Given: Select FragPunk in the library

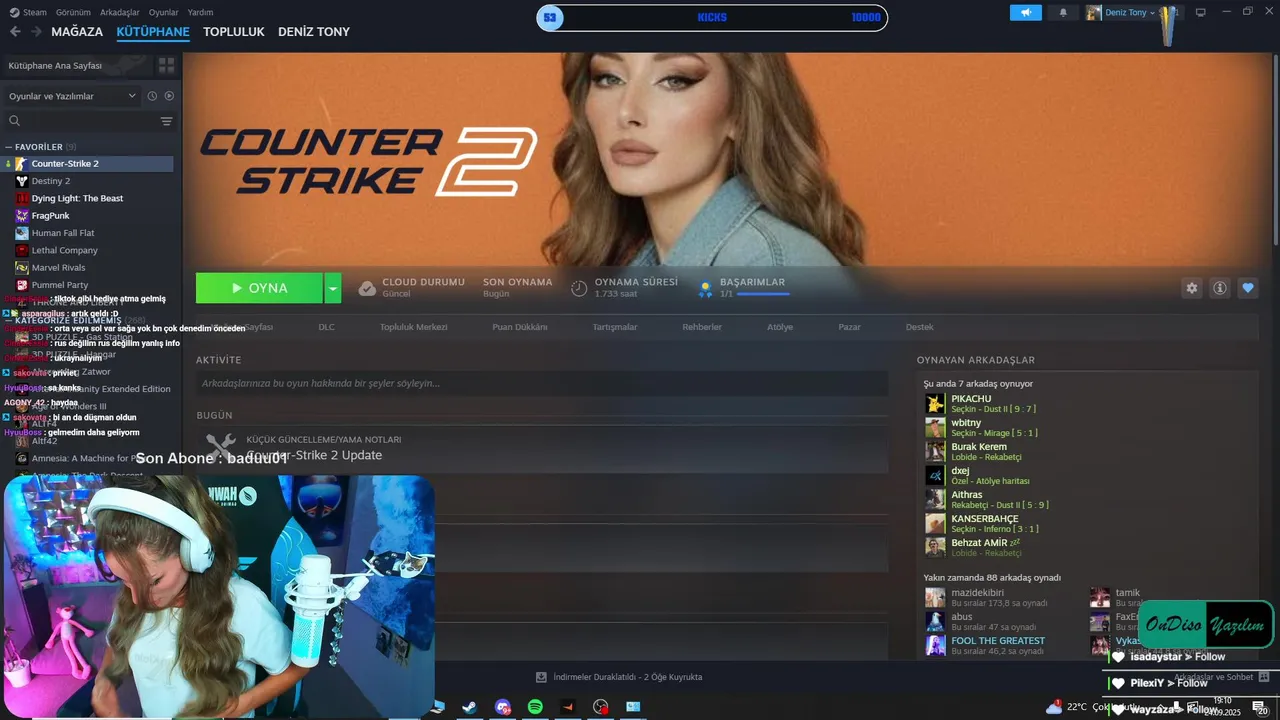Looking at the screenshot, I should 50,215.
